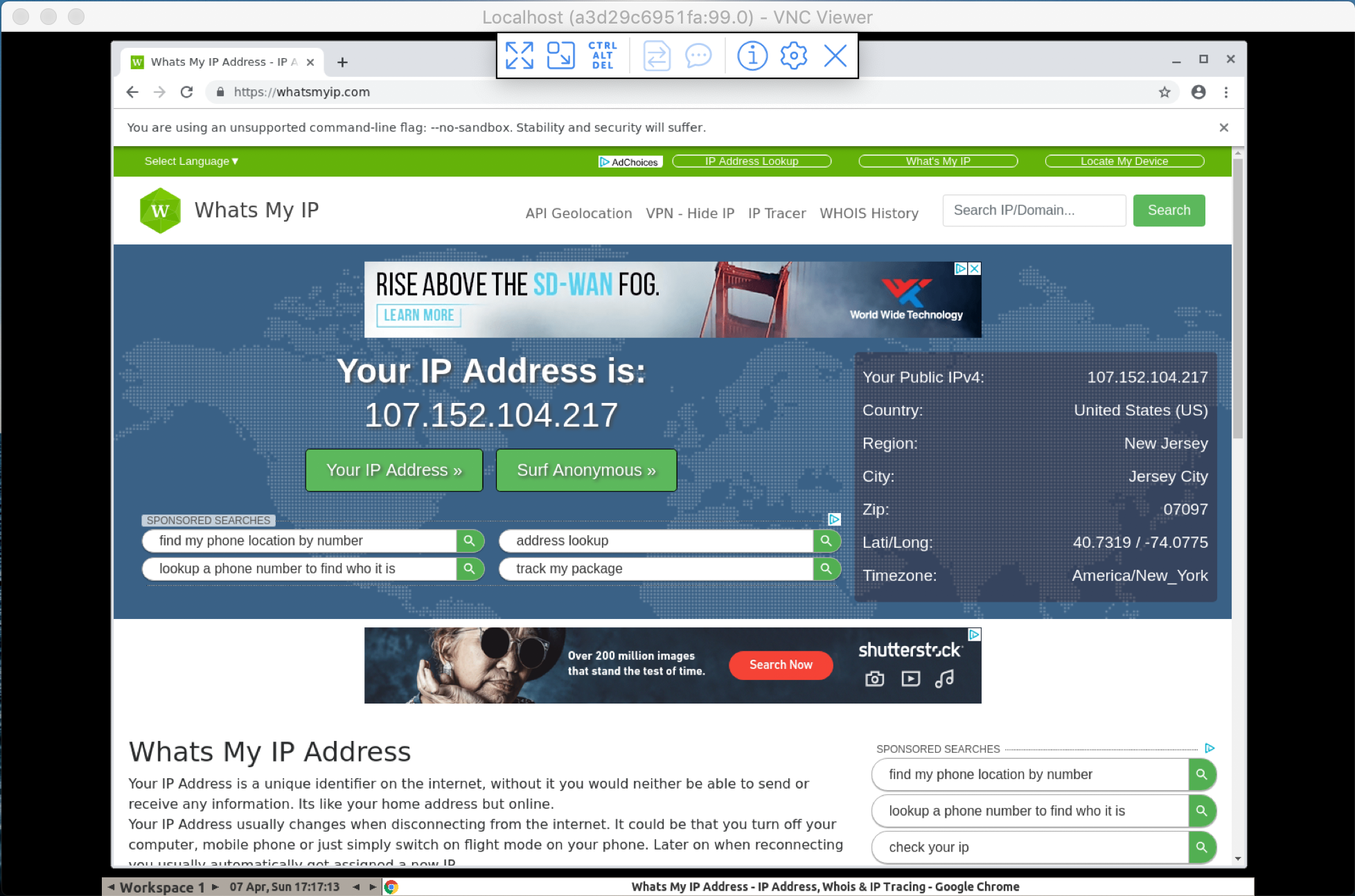The width and height of the screenshot is (1355, 896).
Task: Open IP Tracer menu item
Action: coord(777,213)
